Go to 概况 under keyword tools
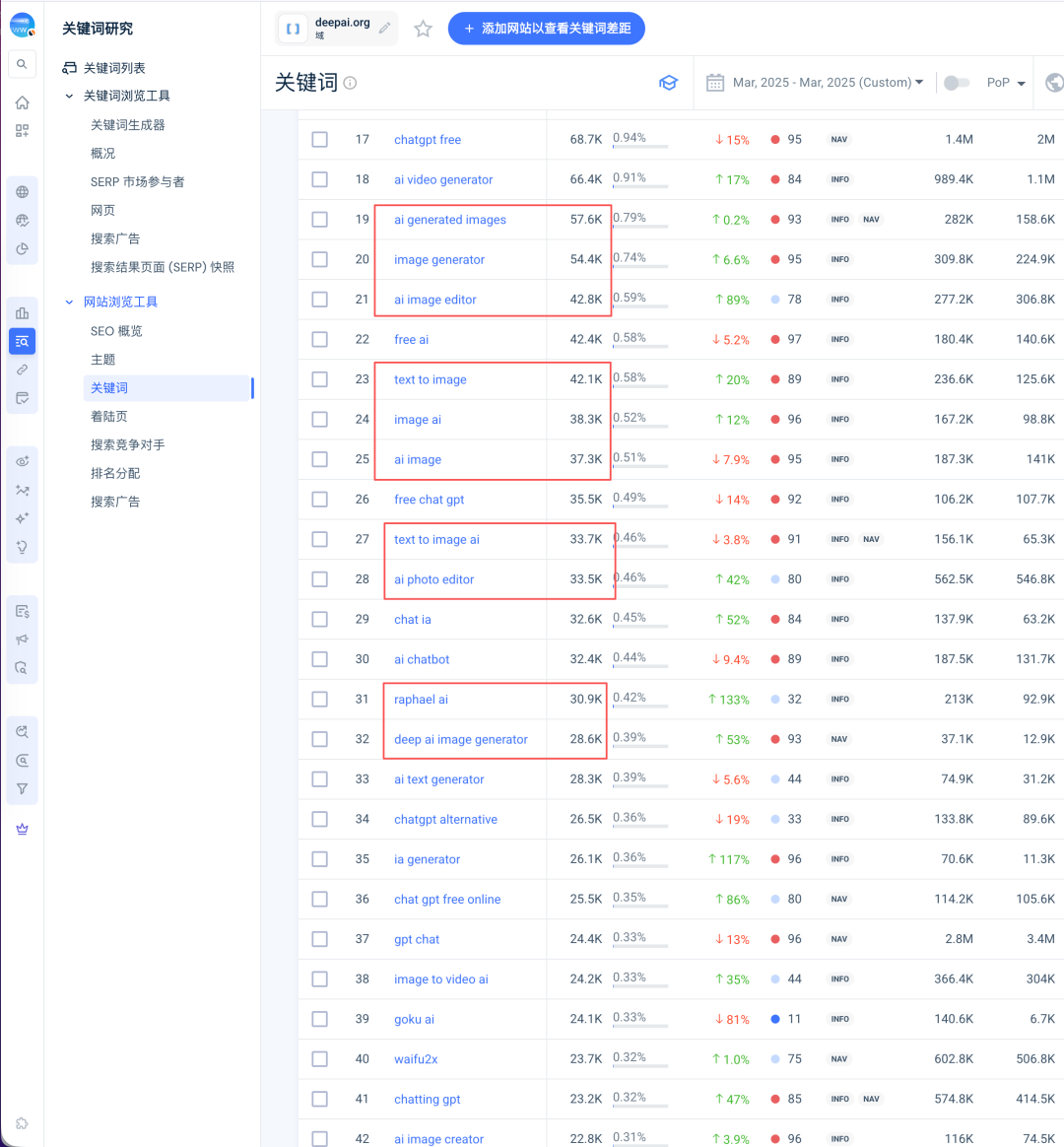The image size is (1064, 1147). (103, 154)
